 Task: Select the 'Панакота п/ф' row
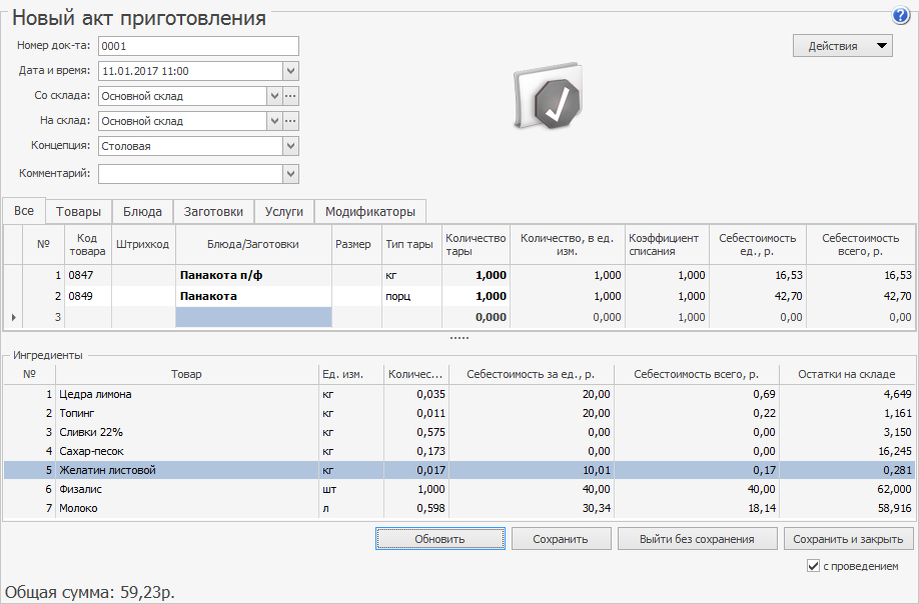click(x=459, y=275)
